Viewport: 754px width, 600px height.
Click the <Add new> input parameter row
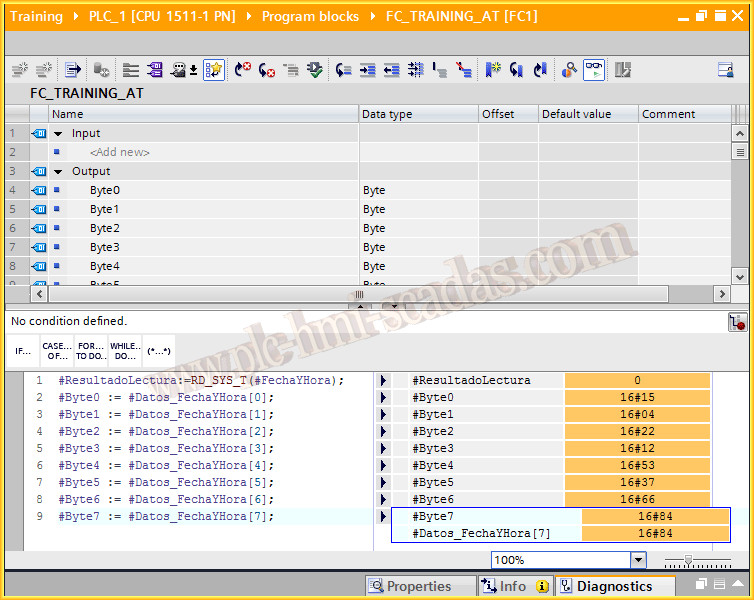pos(119,152)
